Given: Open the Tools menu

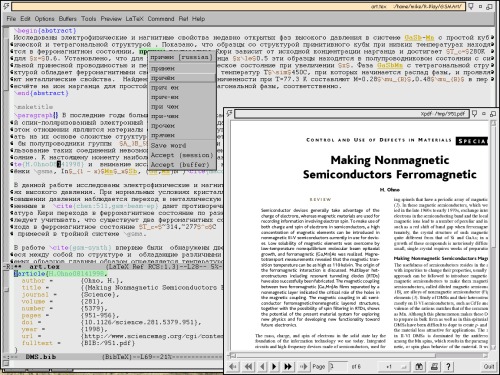Looking at the screenshot, I should (x=89, y=19).
